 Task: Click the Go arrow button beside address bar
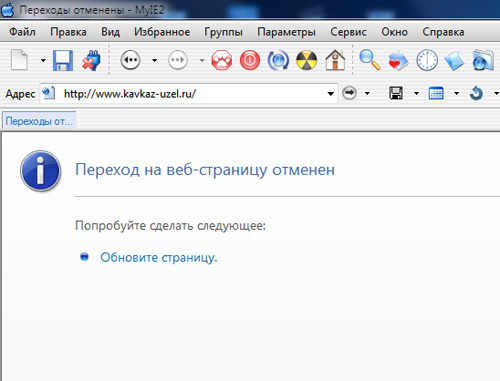tap(349, 93)
